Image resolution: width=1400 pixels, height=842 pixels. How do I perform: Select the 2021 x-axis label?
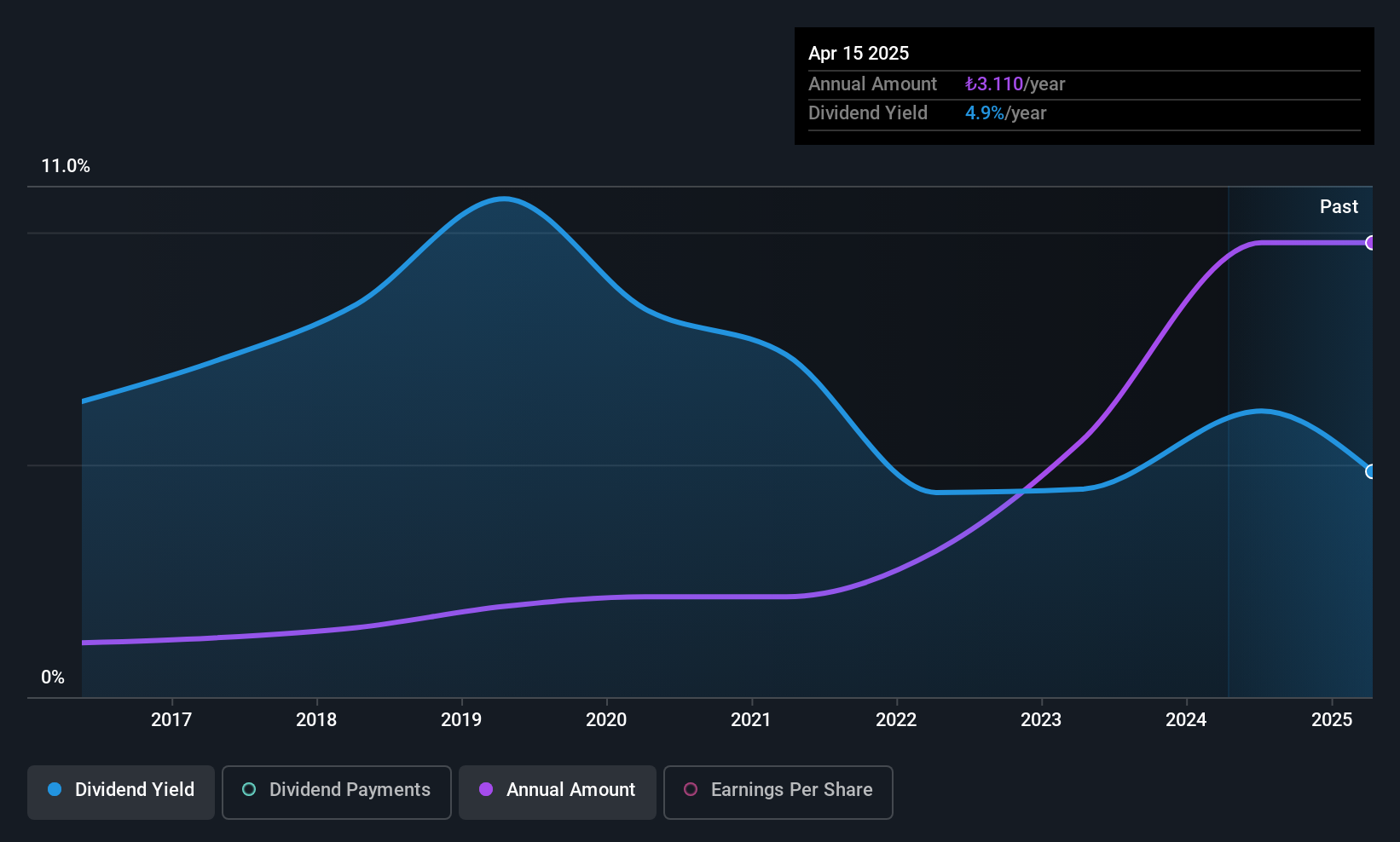[751, 719]
